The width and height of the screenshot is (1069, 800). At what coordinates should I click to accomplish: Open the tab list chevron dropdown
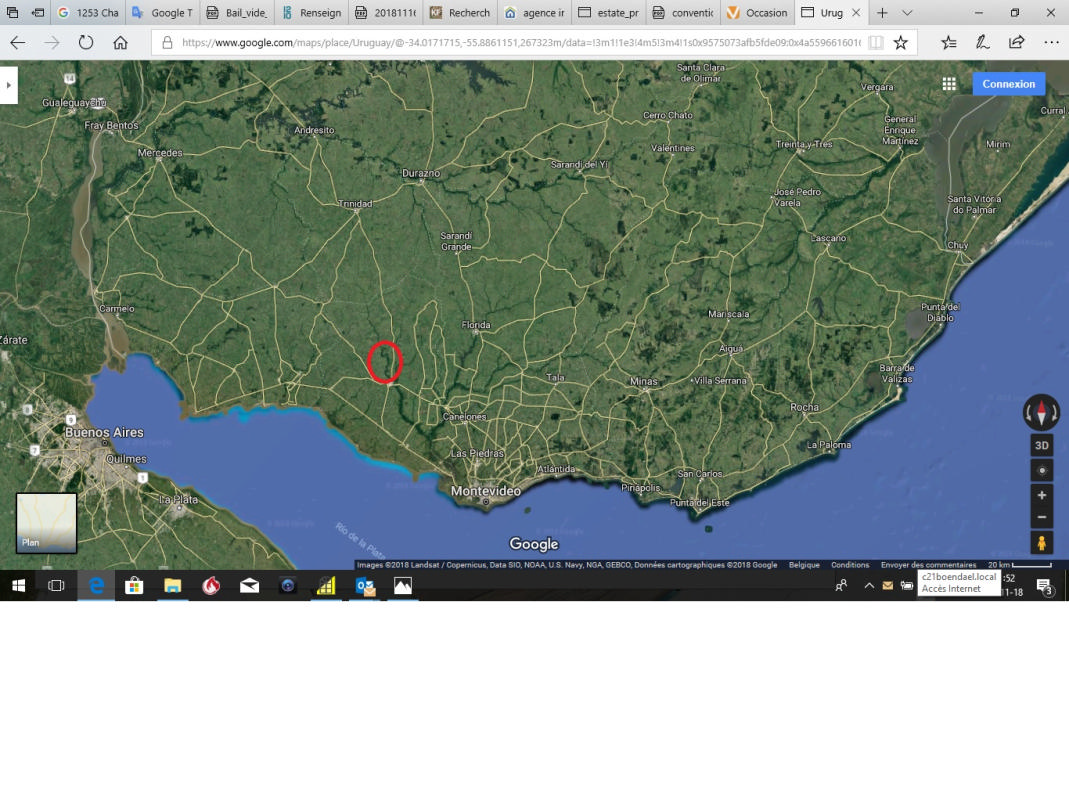[x=907, y=13]
